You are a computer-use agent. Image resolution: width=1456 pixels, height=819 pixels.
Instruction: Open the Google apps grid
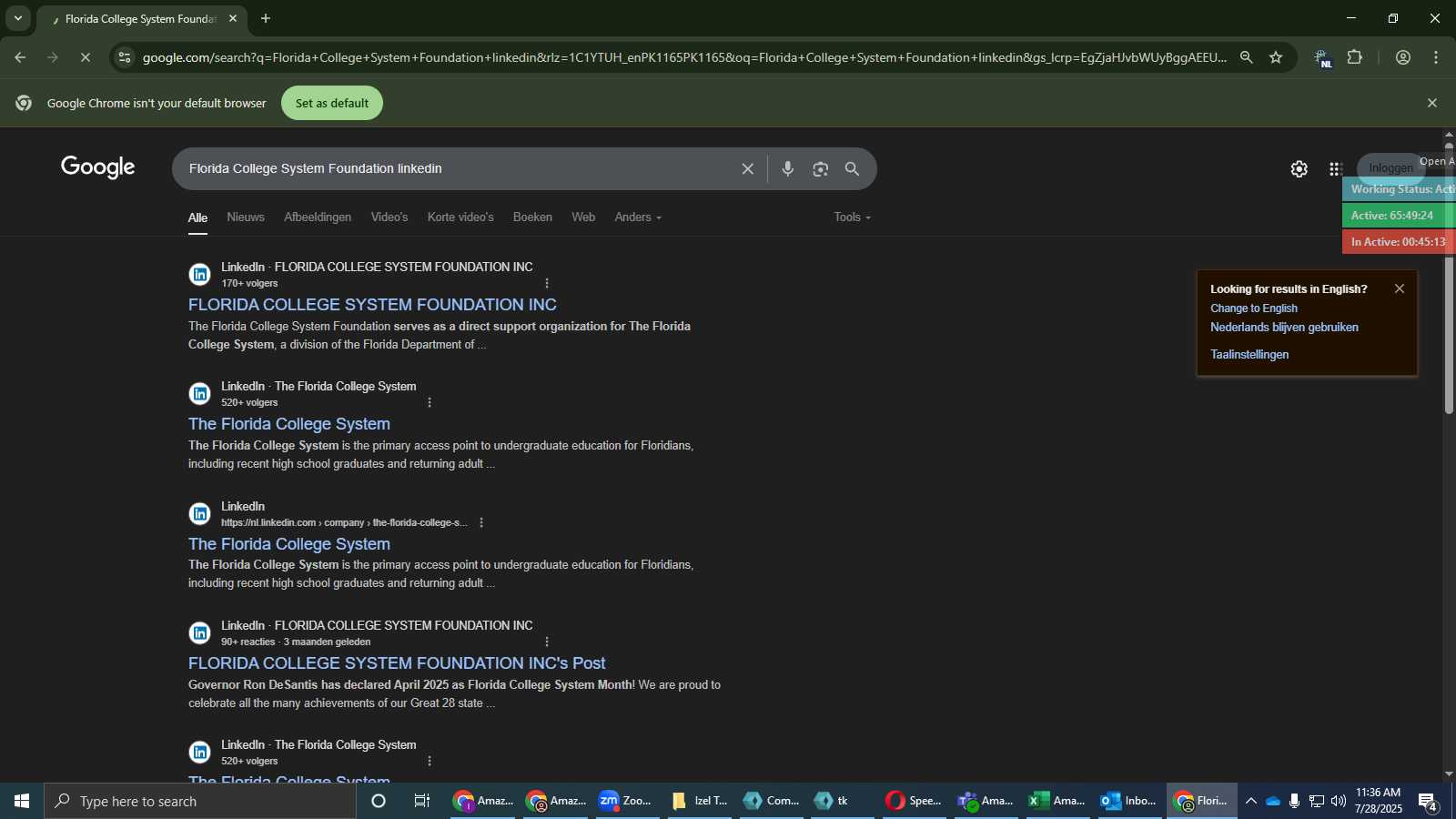1336,168
